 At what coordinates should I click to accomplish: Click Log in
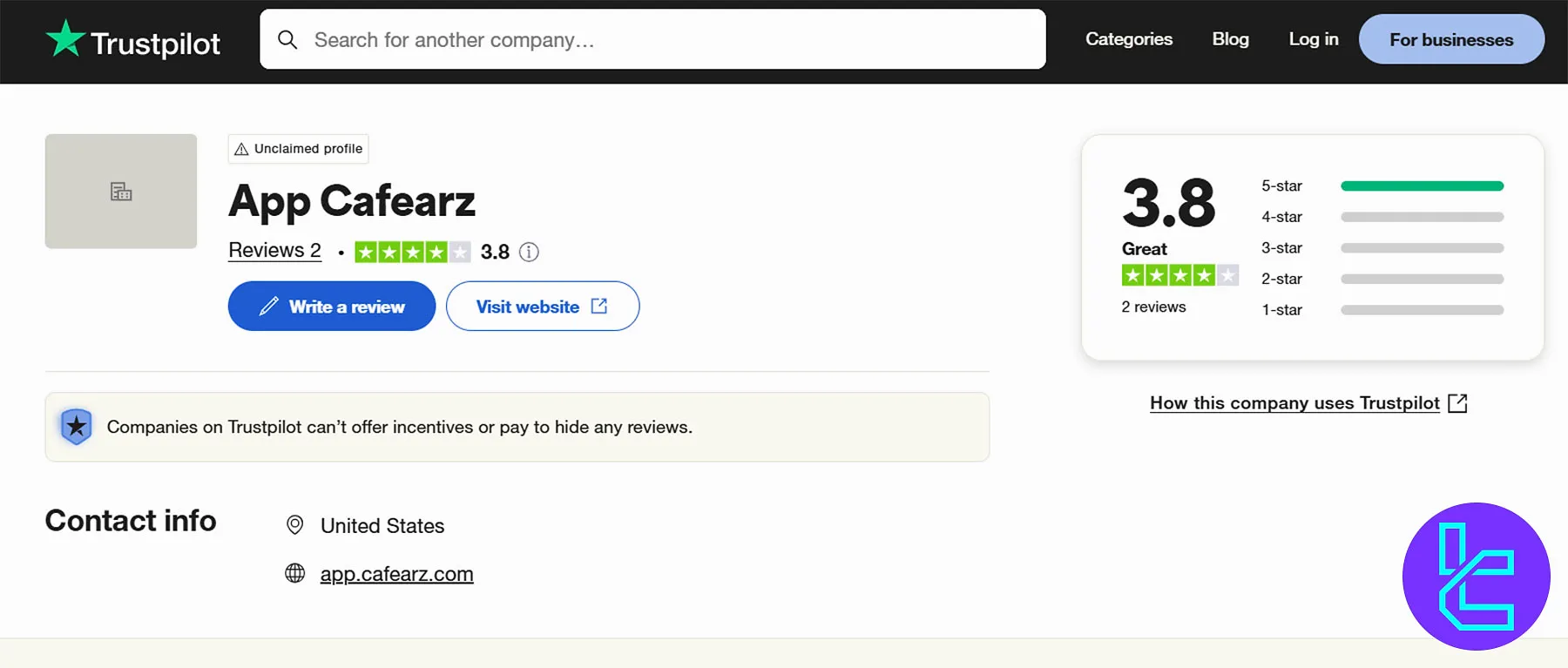point(1313,39)
